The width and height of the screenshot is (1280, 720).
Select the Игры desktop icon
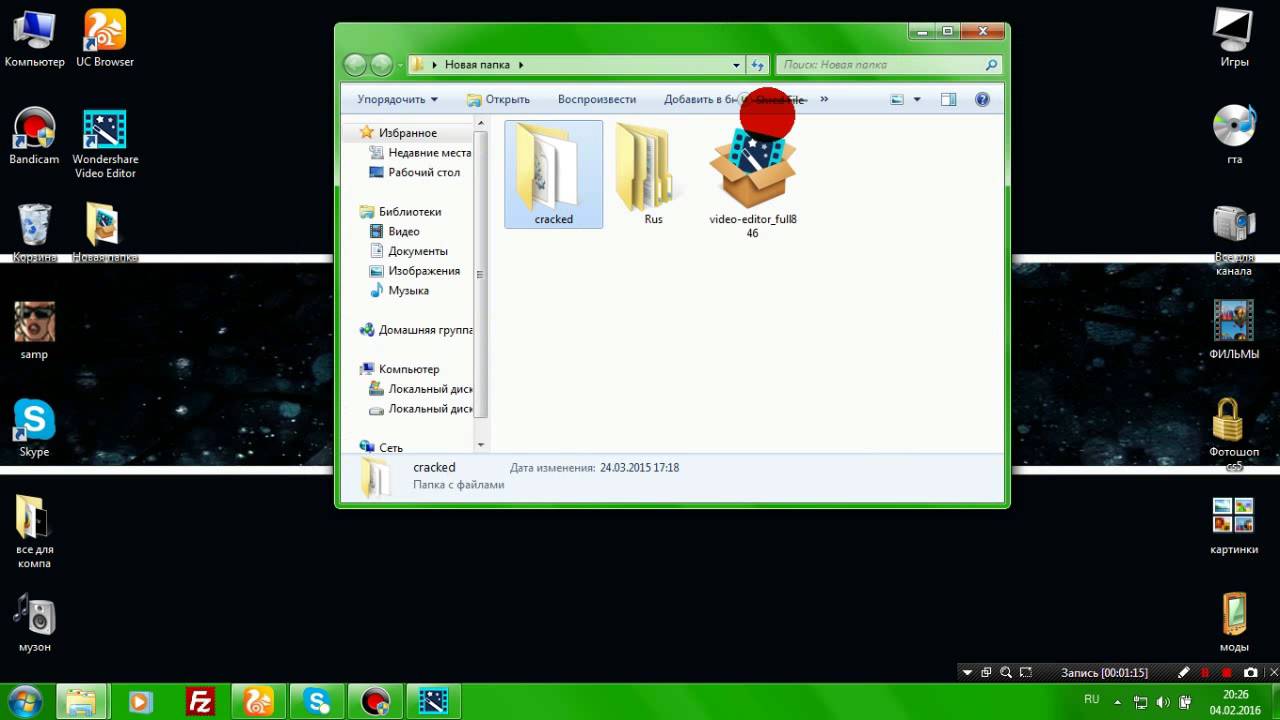(1234, 38)
